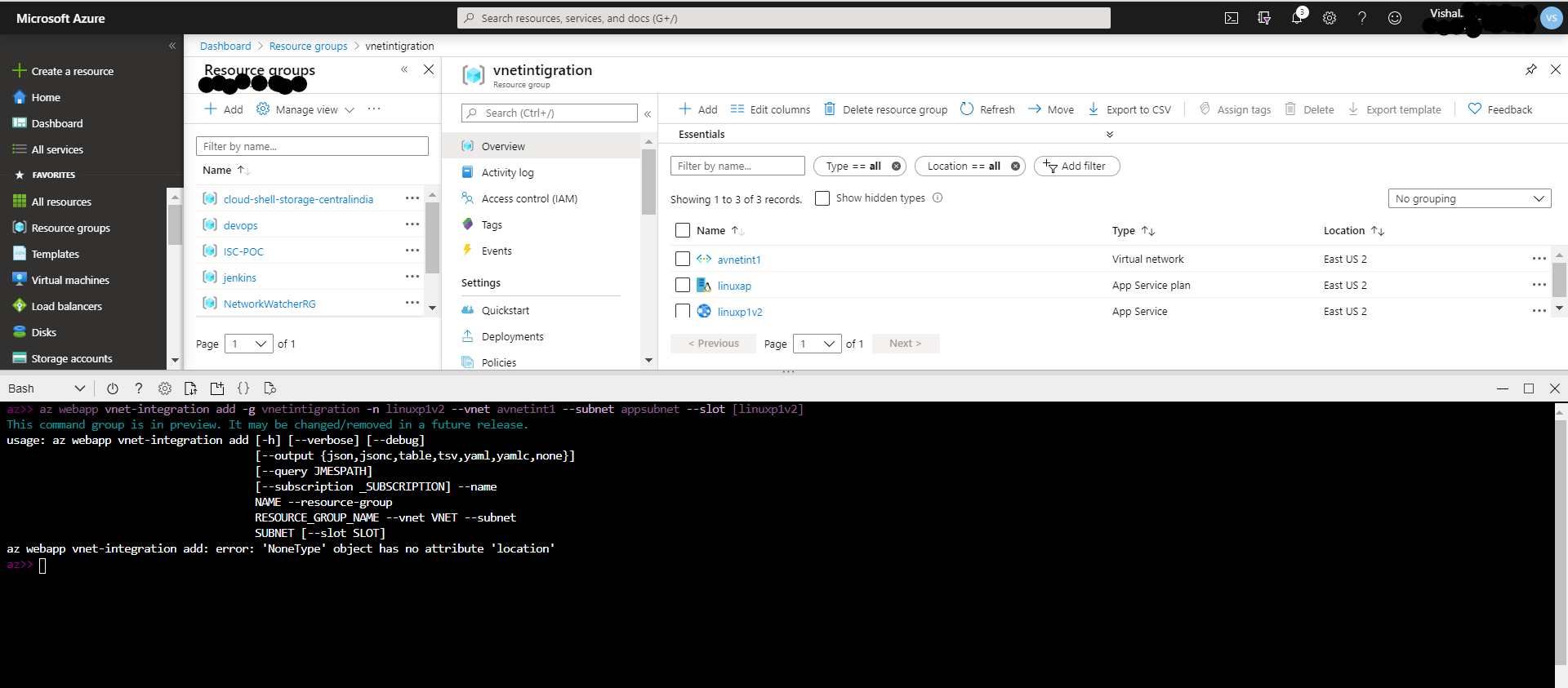The image size is (1568, 688).
Task: Open the Cloud Shell editor braces icon
Action: click(x=243, y=388)
